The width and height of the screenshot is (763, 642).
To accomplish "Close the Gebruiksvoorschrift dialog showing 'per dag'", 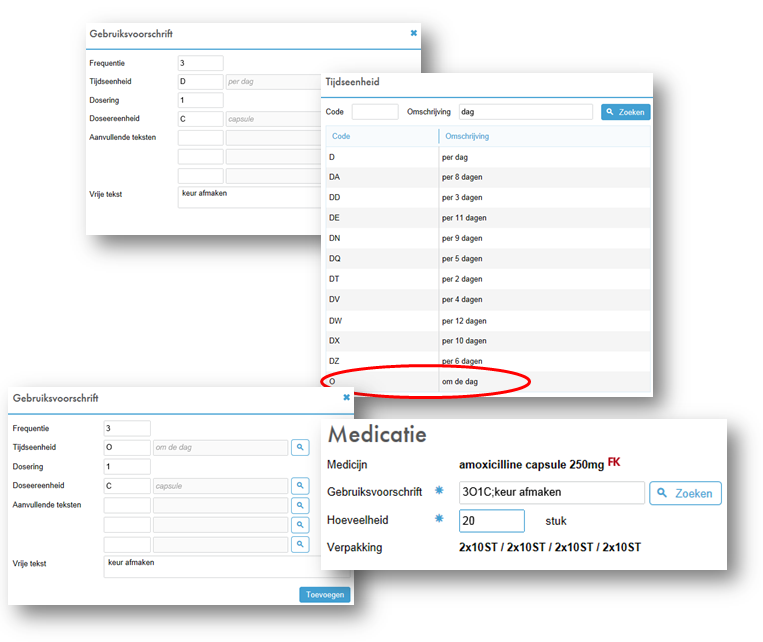I will [x=414, y=33].
